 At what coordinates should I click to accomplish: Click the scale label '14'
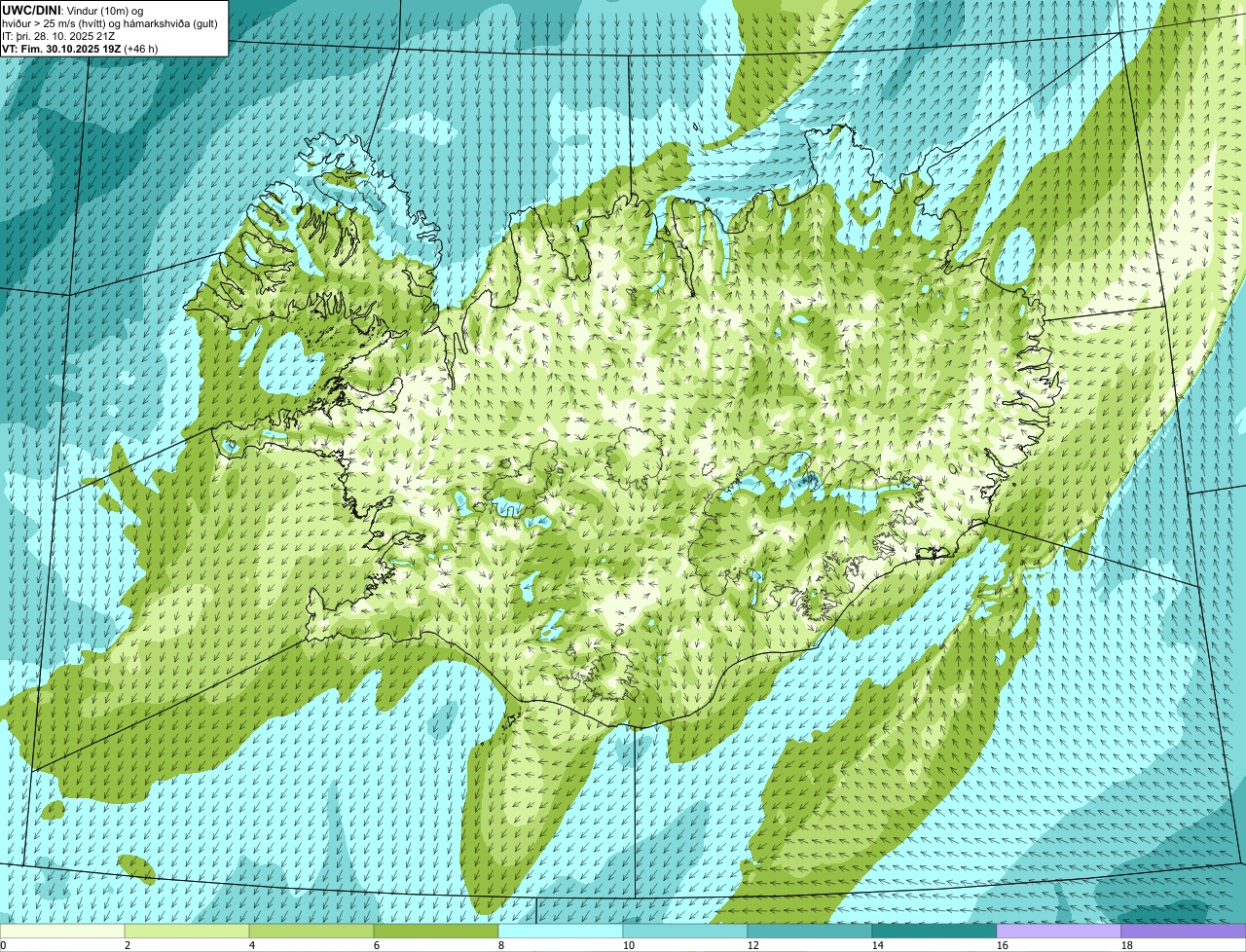tap(878, 945)
